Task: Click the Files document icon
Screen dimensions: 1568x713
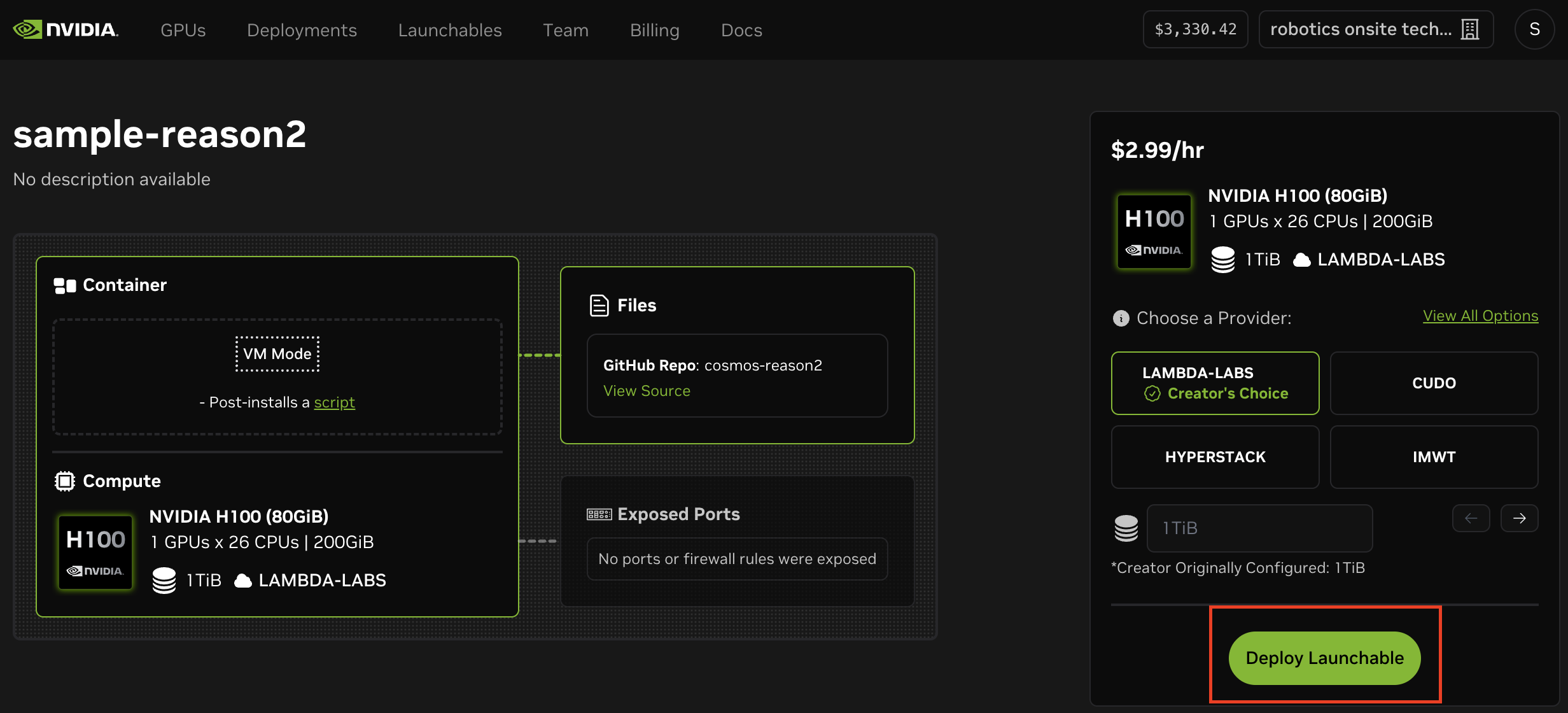Action: click(x=599, y=306)
